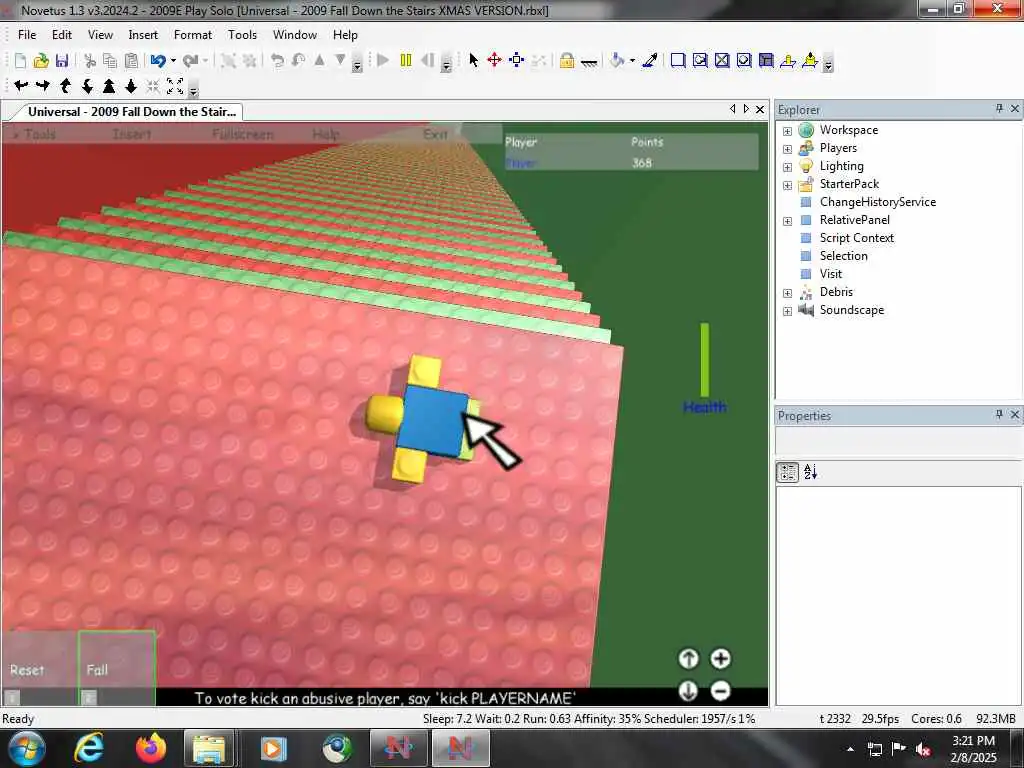Open the camera toolbar overflow options
1024x768 pixels.
pos(193,88)
